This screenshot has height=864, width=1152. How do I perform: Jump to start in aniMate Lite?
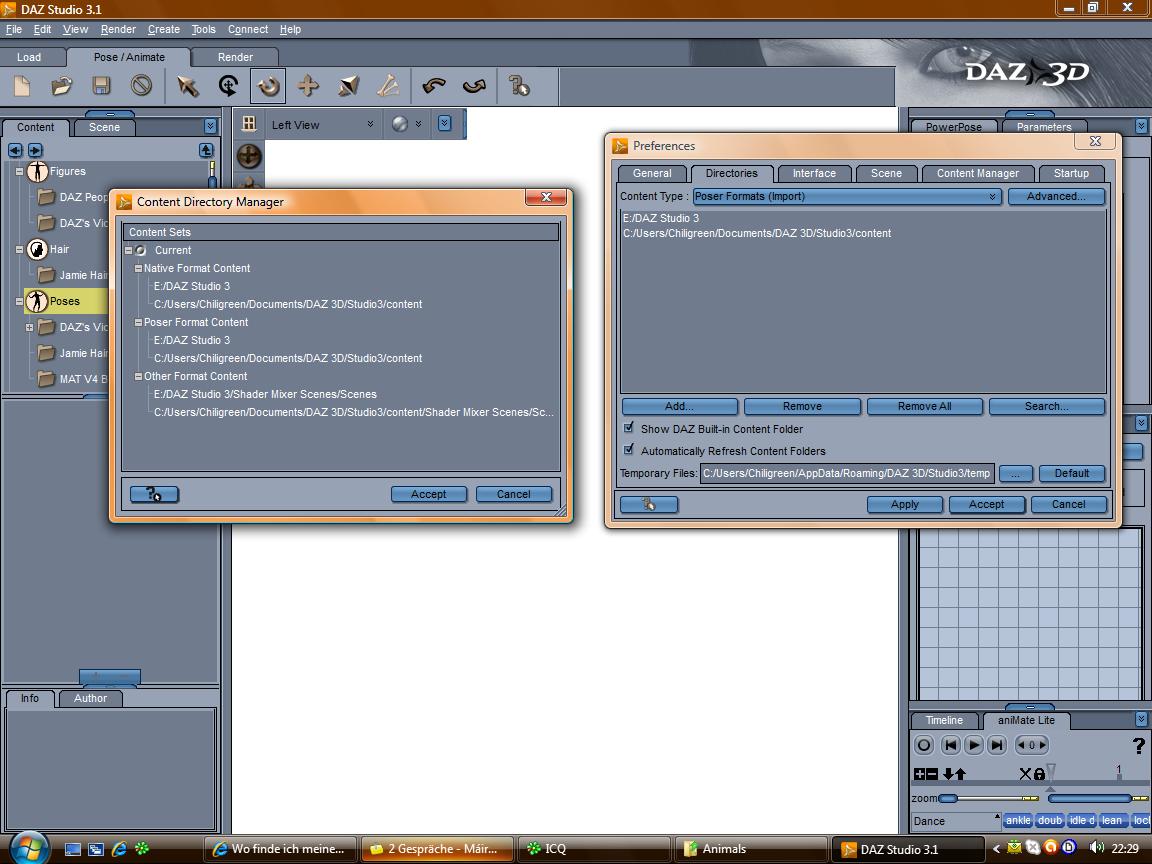951,745
